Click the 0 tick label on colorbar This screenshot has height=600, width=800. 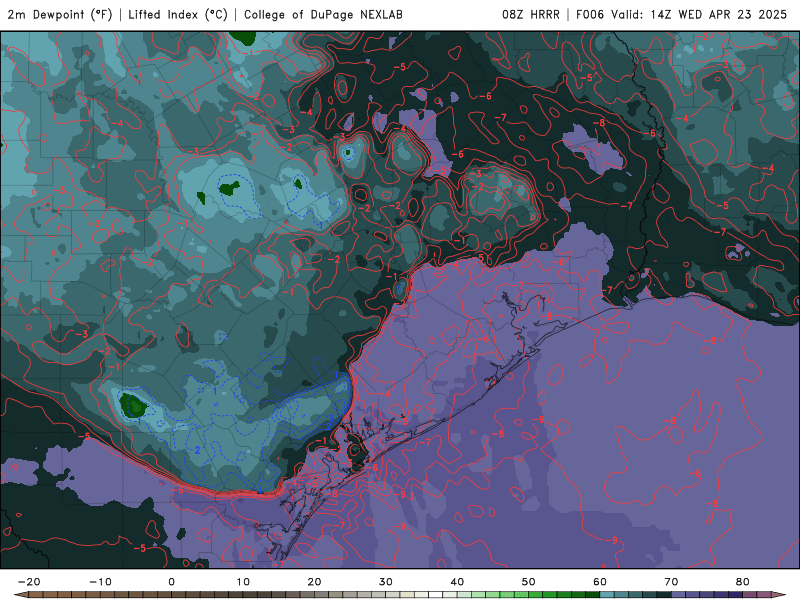tap(171, 582)
